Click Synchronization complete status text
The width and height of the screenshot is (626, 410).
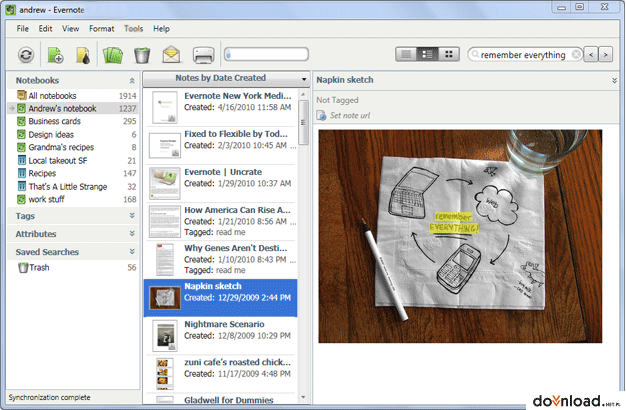click(x=50, y=398)
